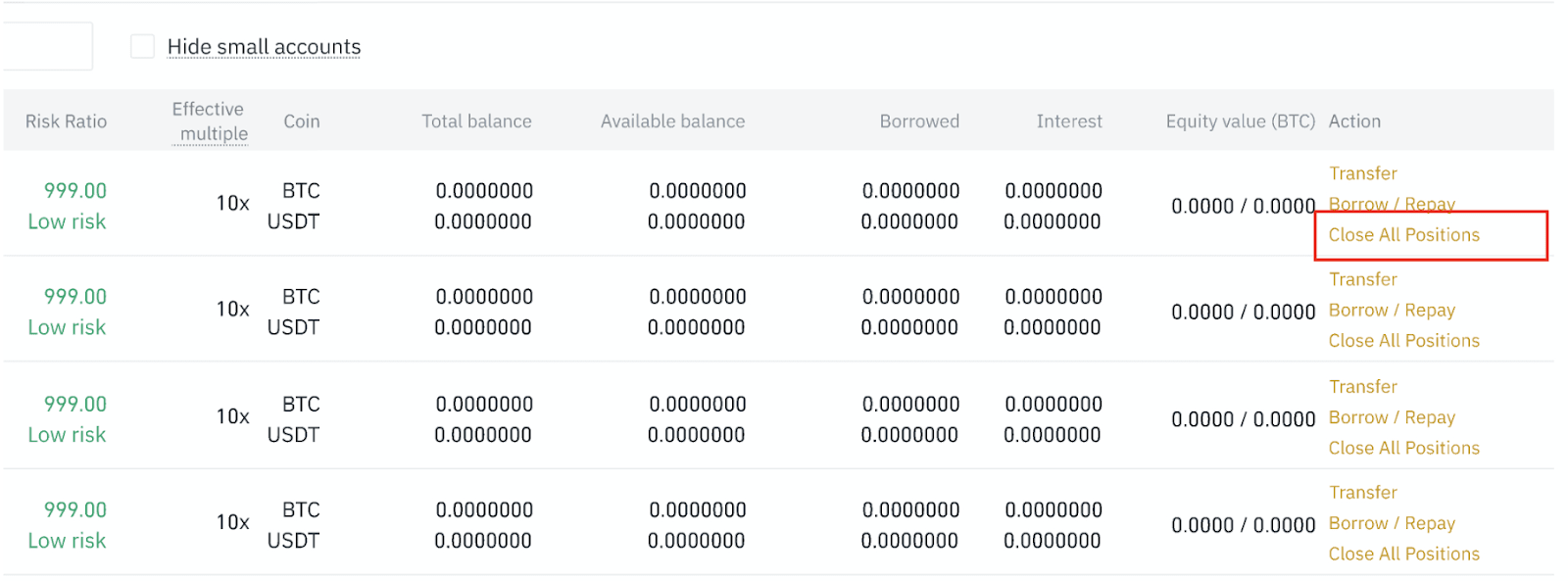Open Borrow / Repay in the fourth row

pos(1392,523)
